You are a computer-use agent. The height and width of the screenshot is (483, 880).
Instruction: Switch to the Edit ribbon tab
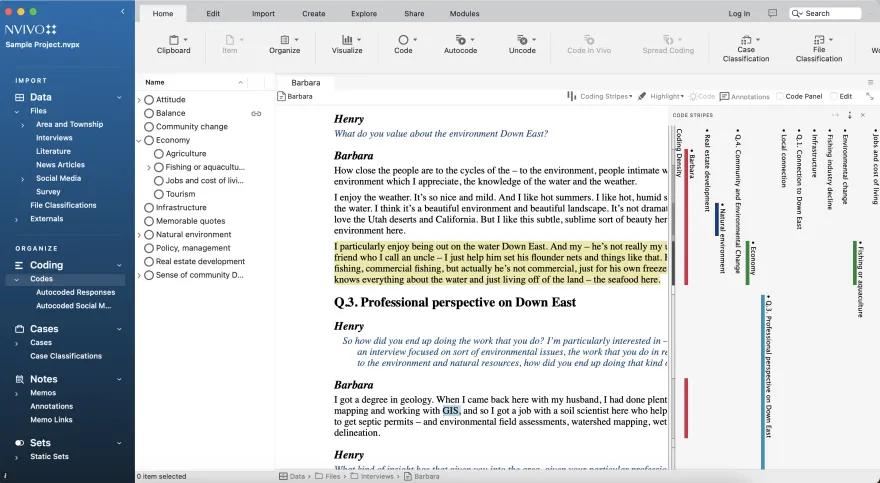click(x=213, y=13)
